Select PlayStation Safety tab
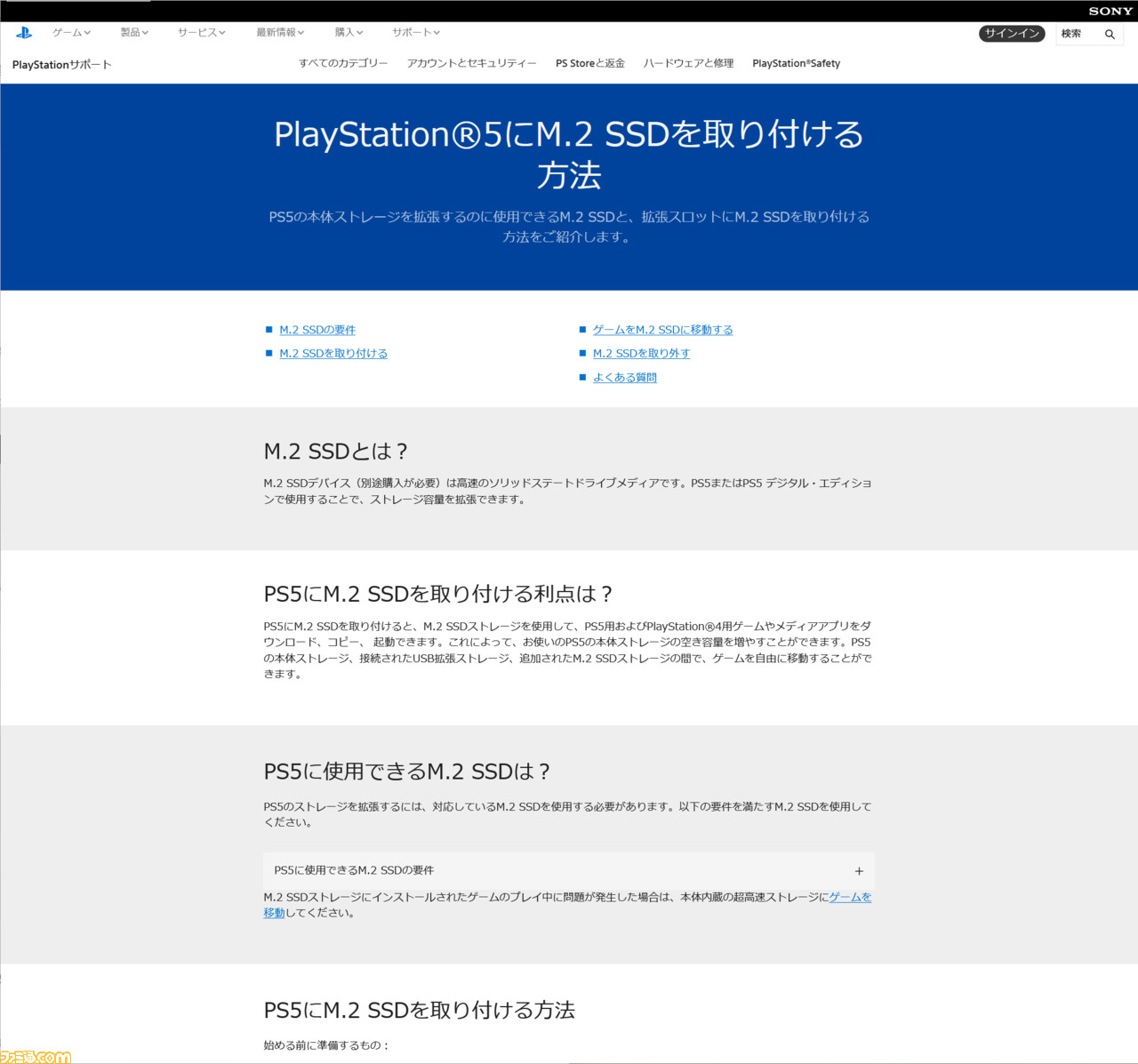The width and height of the screenshot is (1138, 1064). pos(797,63)
